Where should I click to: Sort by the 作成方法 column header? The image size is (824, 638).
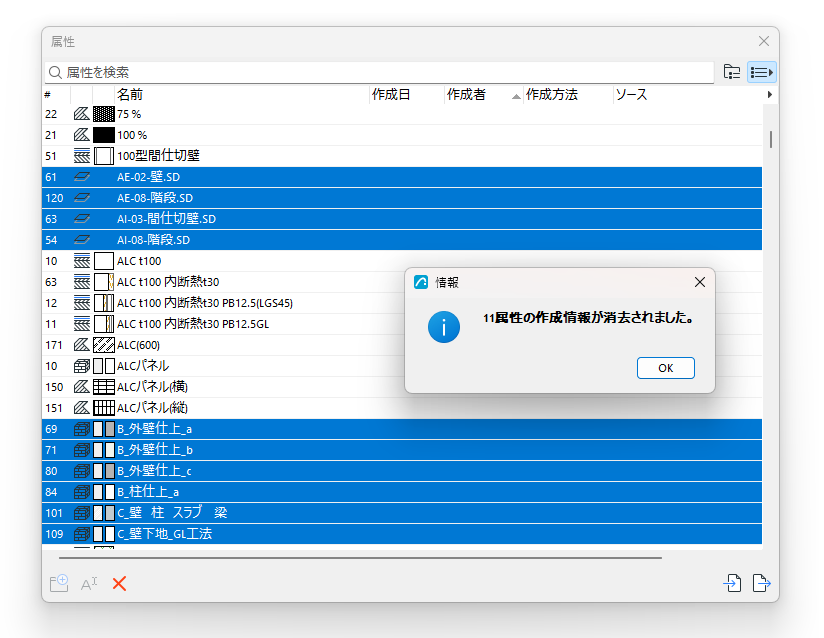(568, 95)
